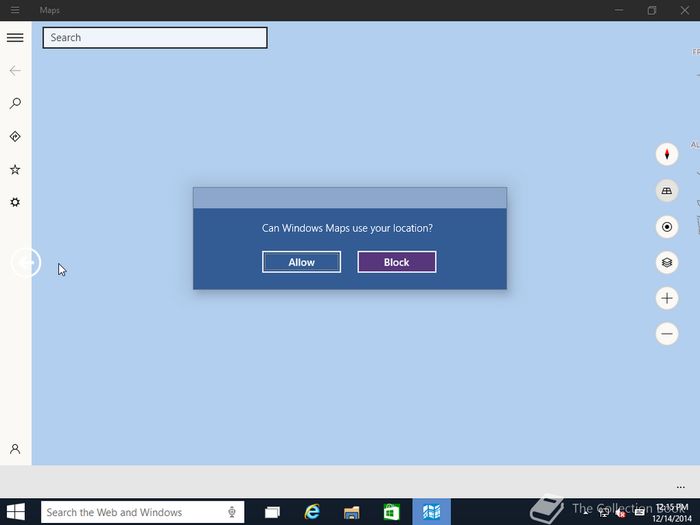Close the Maps window

pos(685,10)
